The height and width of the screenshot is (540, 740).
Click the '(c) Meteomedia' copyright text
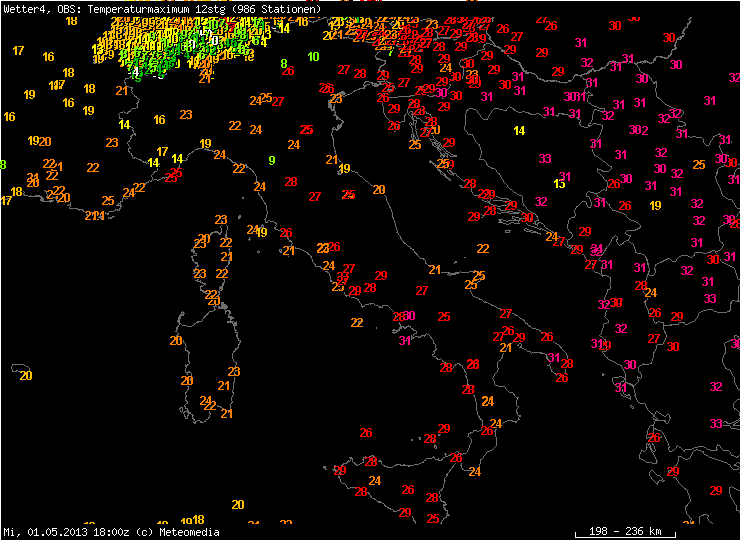pyautogui.click(x=178, y=532)
